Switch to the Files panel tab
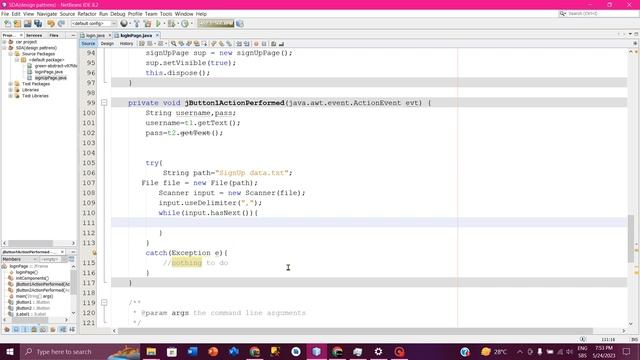 point(54,36)
